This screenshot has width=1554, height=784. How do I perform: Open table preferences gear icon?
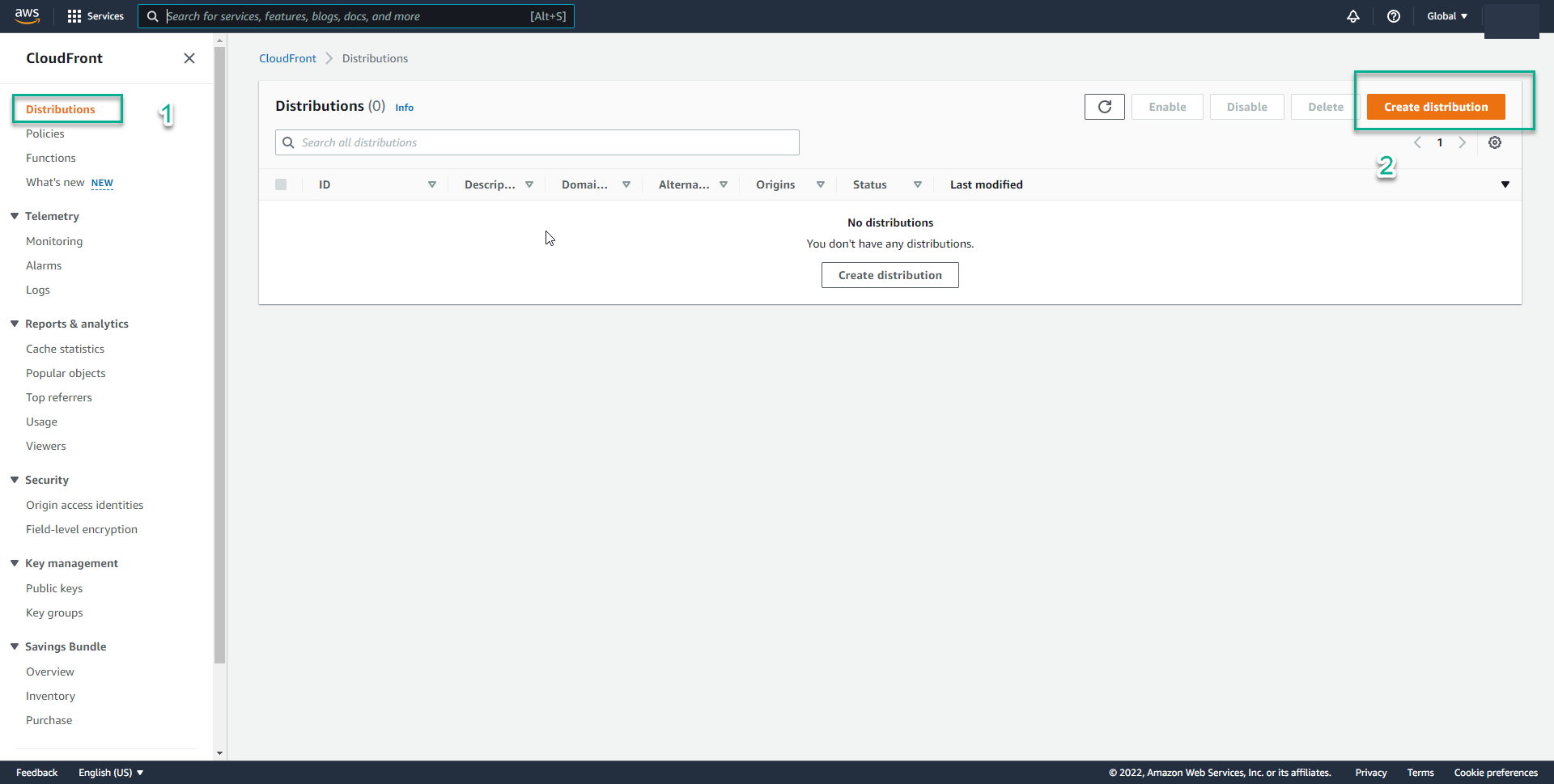1494,142
